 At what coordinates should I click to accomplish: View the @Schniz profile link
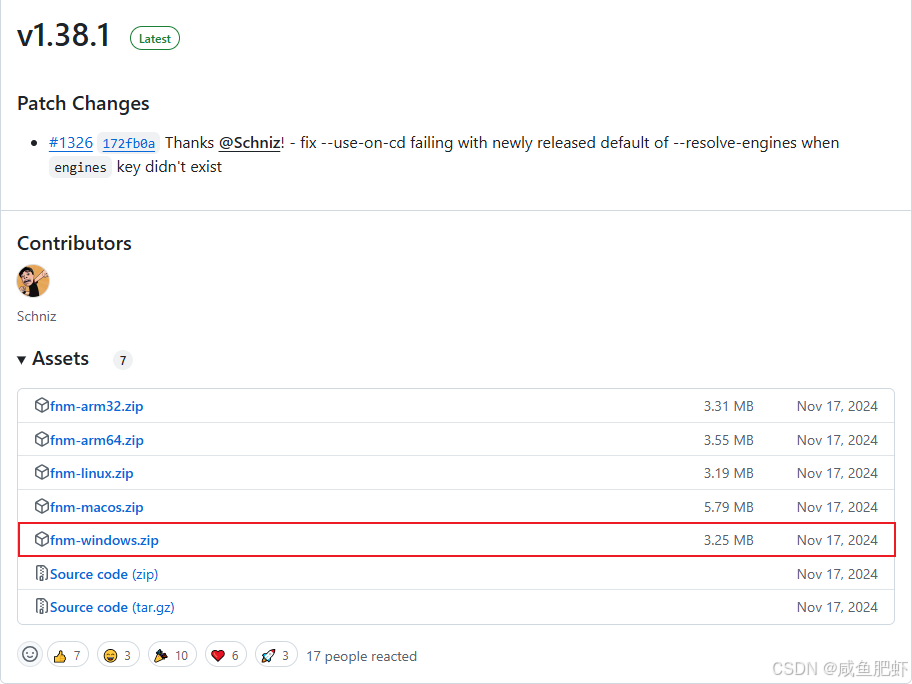[x=249, y=142]
